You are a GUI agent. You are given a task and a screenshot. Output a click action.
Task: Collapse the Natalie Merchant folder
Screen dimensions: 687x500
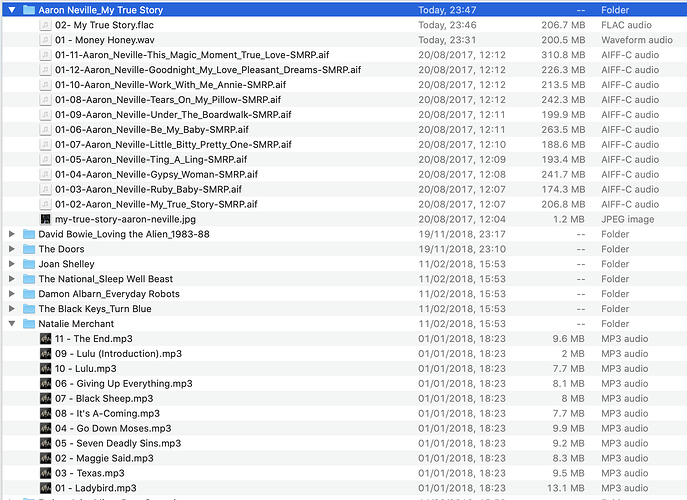click(x=12, y=323)
